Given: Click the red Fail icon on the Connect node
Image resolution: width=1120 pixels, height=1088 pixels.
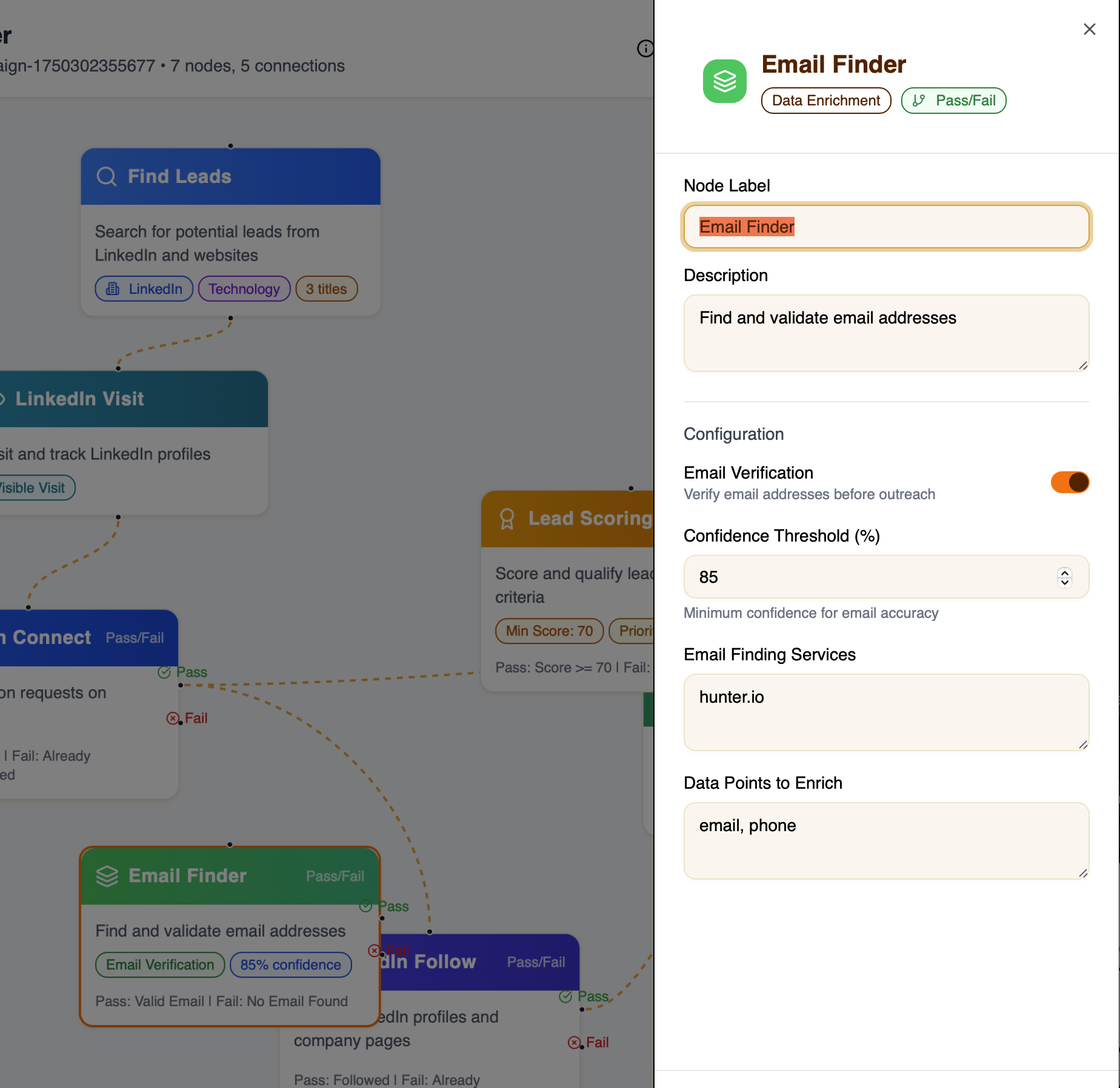Looking at the screenshot, I should coord(173,718).
